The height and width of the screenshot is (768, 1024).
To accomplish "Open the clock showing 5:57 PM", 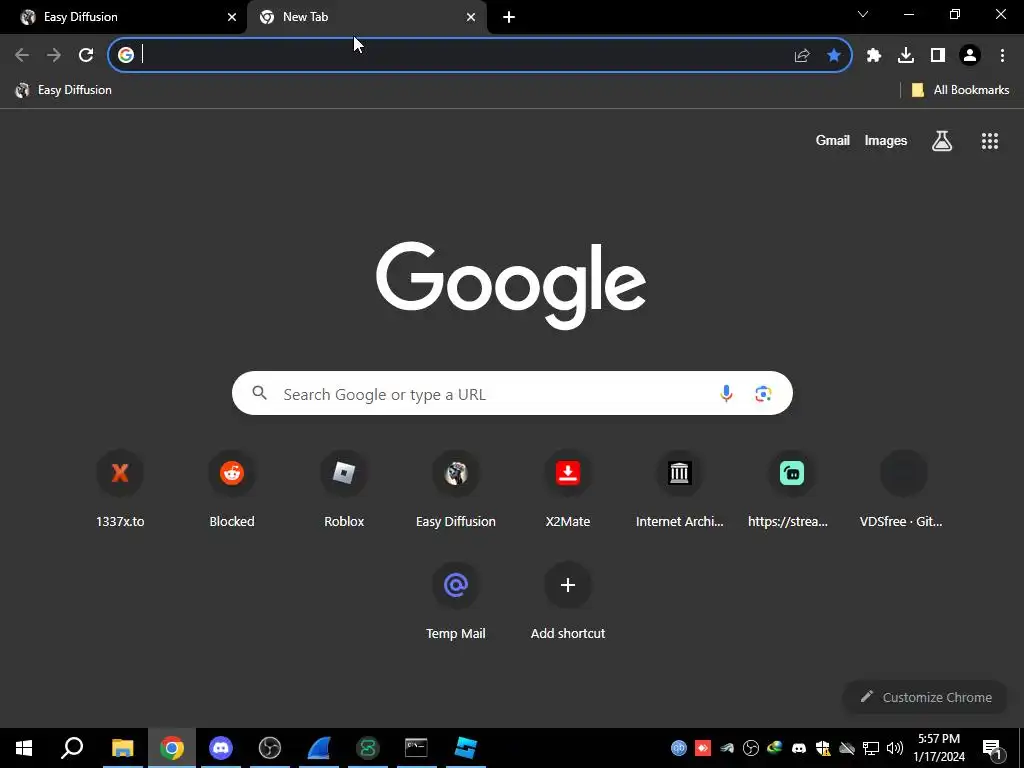I will 939,748.
